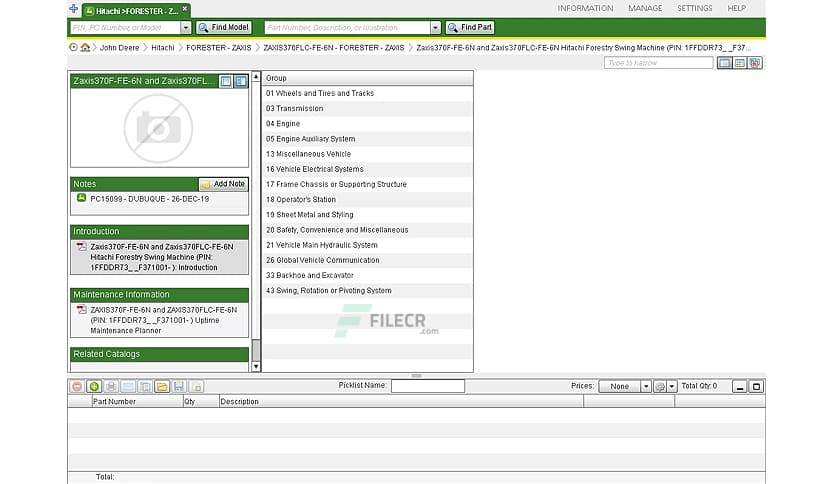The image size is (836, 484).
Task: Click the open picklist folder icon
Action: (162, 386)
